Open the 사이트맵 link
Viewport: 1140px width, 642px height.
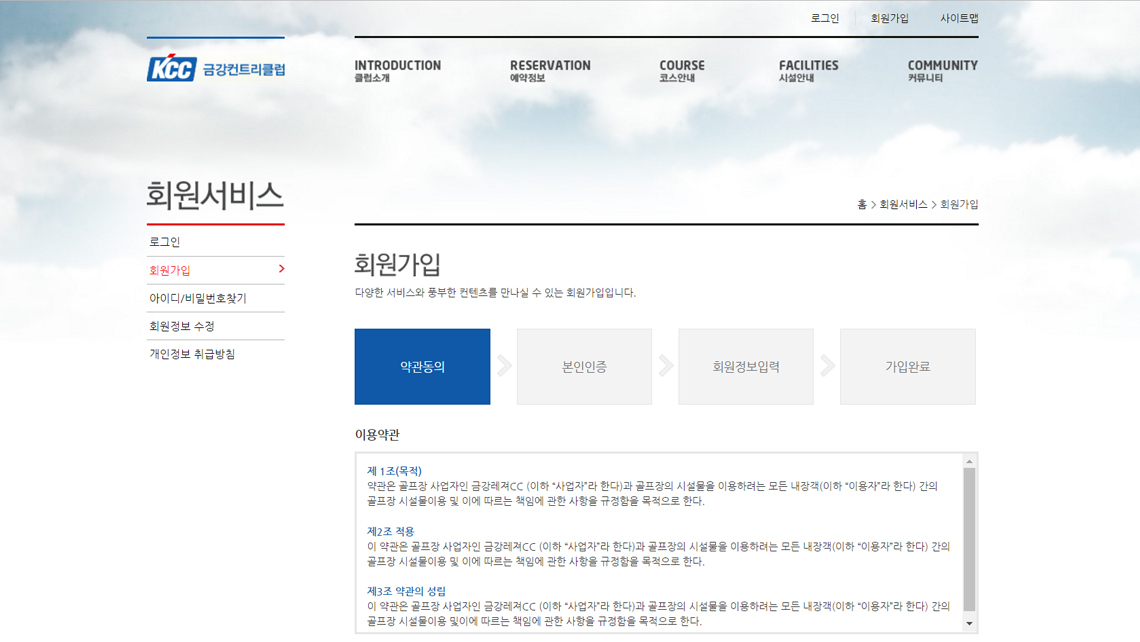pyautogui.click(x=958, y=18)
